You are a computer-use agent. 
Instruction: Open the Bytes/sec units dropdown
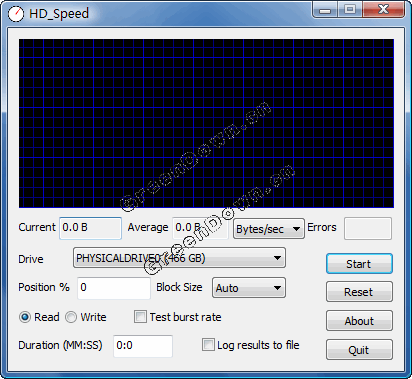(x=269, y=229)
